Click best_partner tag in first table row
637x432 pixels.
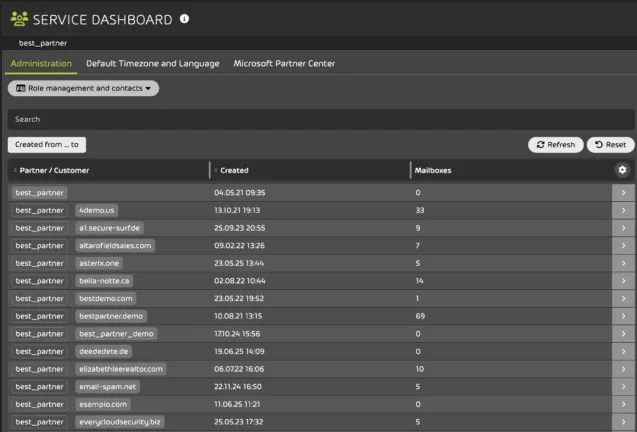pos(39,193)
